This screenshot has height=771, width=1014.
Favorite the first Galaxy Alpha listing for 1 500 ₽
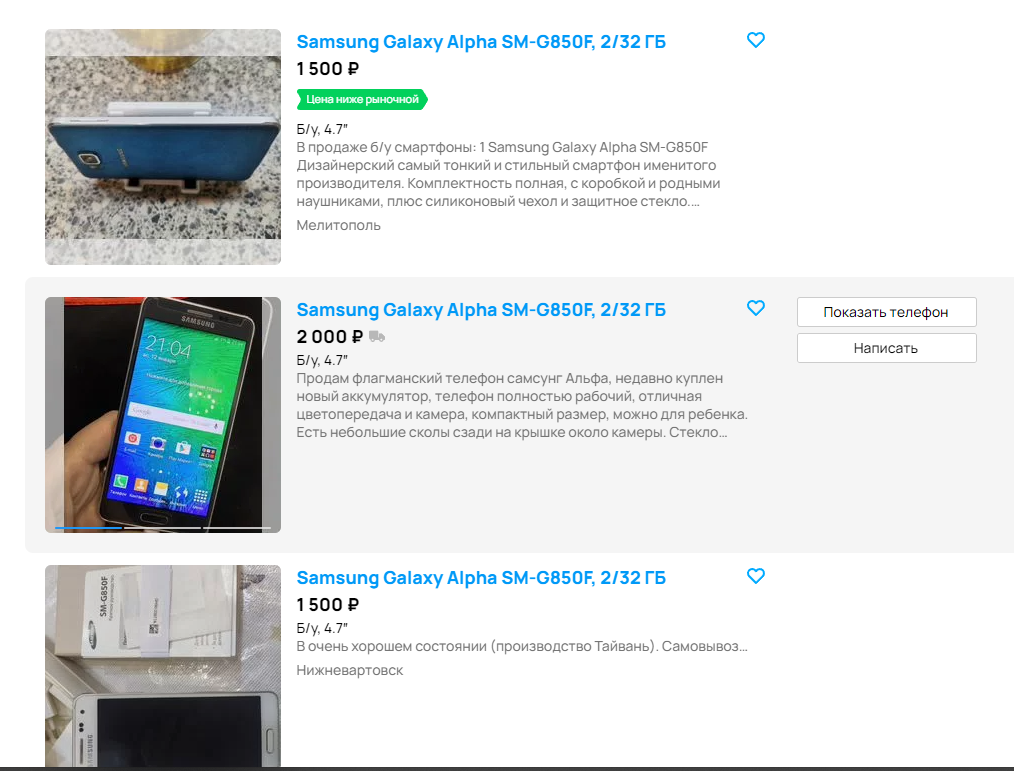click(x=755, y=40)
